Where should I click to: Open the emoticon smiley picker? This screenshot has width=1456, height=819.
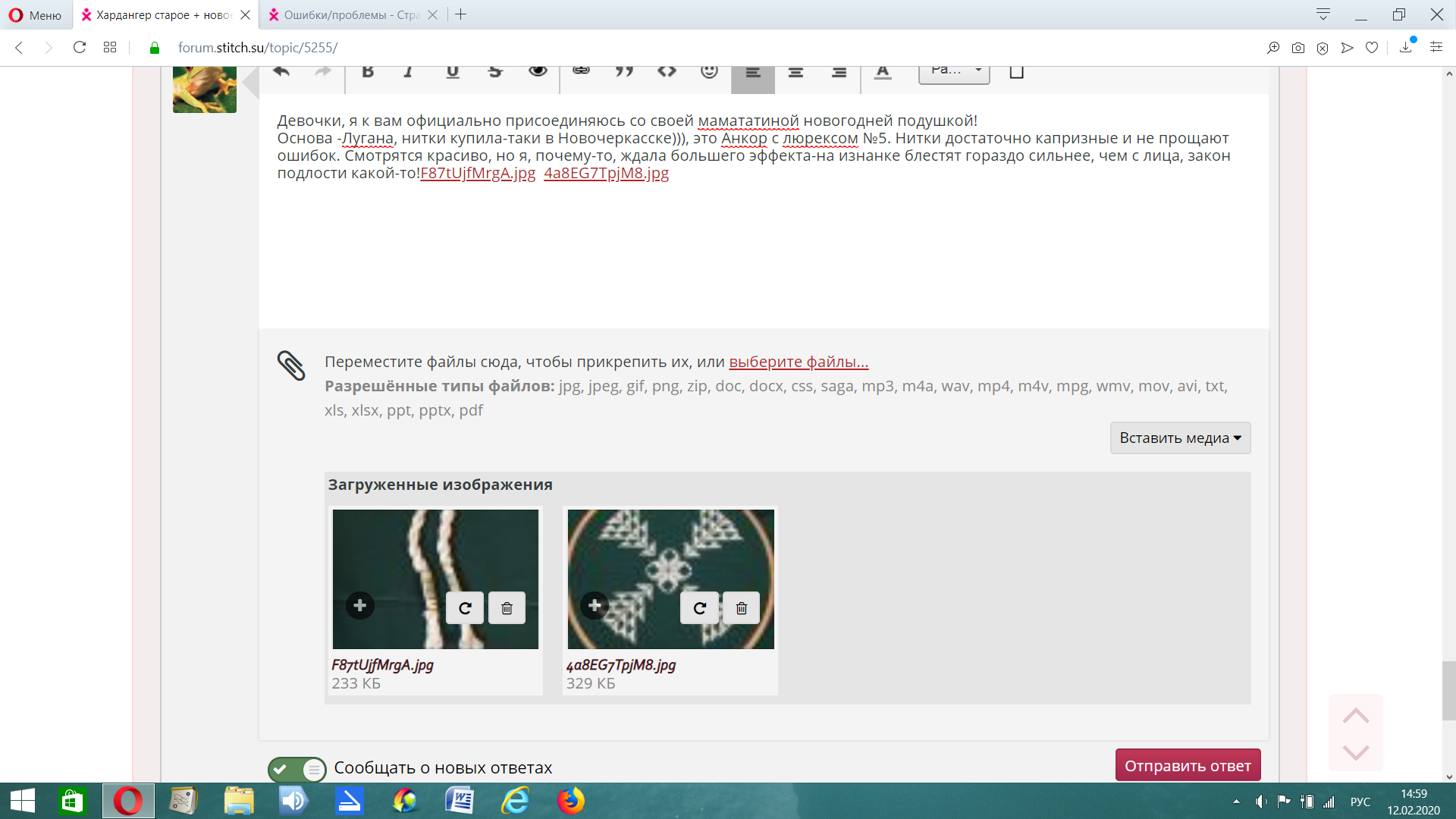point(709,72)
